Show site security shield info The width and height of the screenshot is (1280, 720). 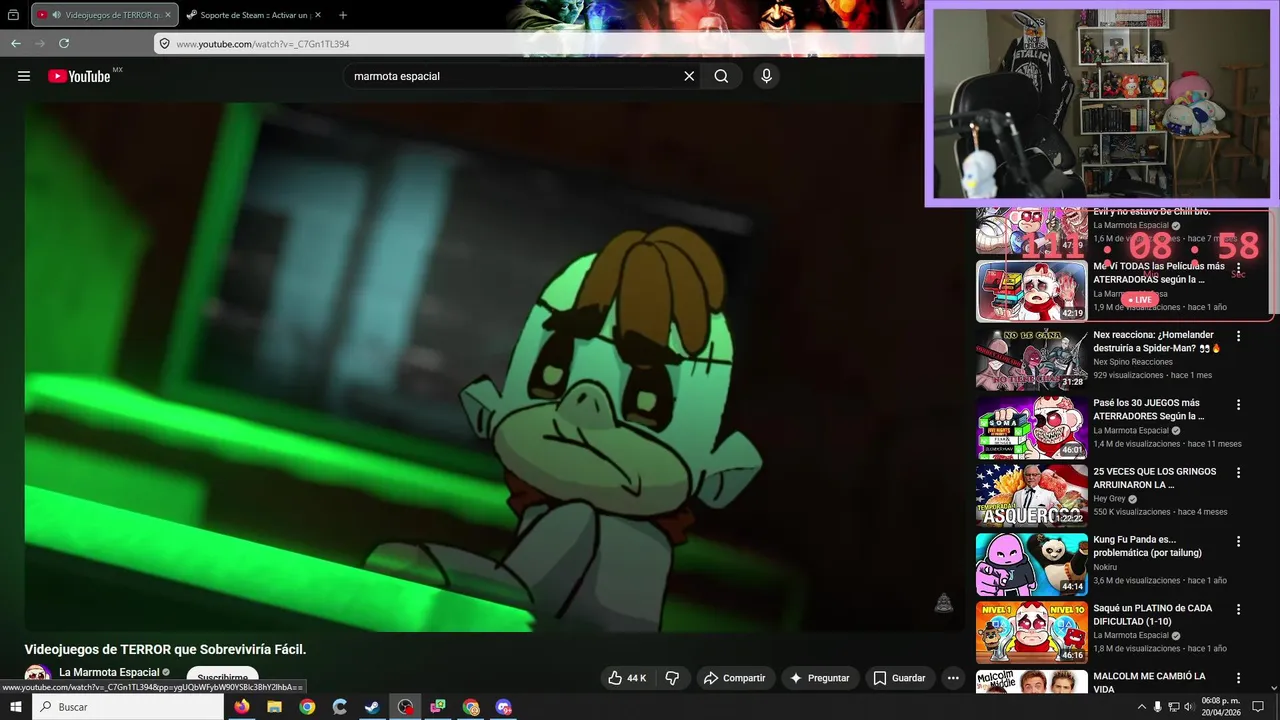coord(165,44)
